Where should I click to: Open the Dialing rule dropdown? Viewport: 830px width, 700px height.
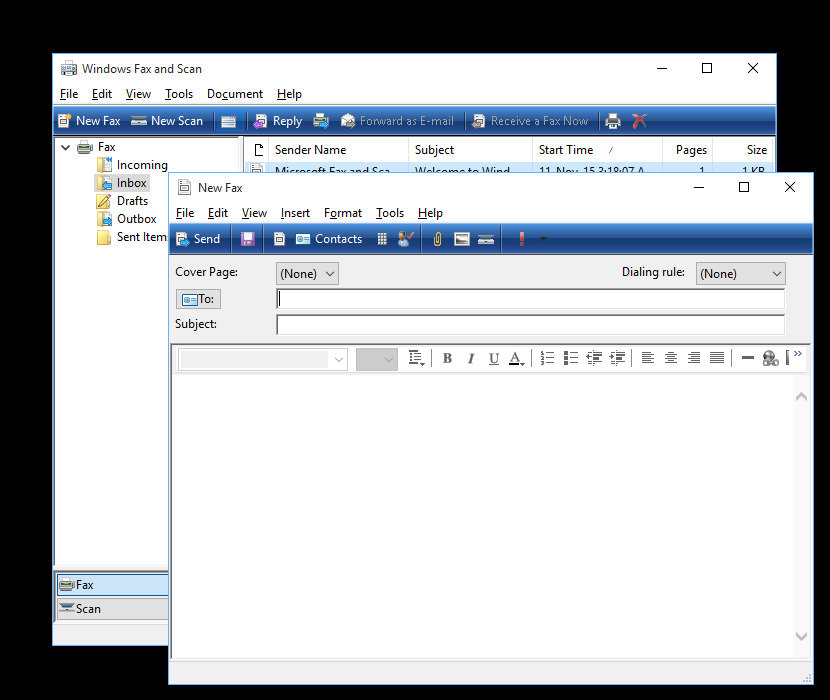(740, 273)
